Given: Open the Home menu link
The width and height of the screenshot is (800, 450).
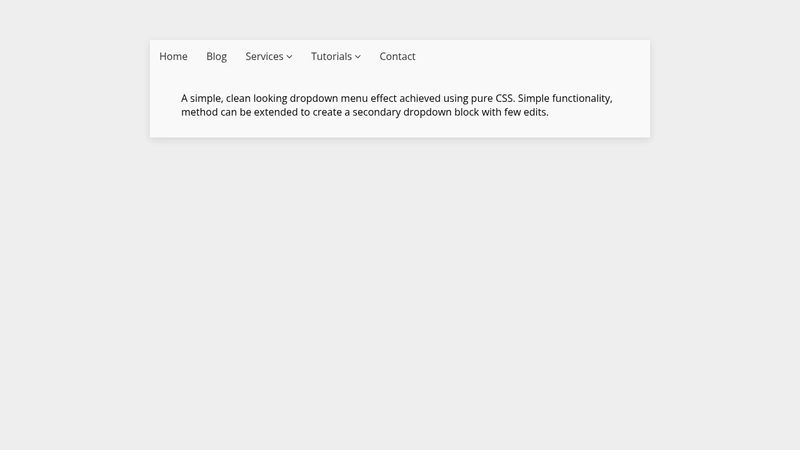Looking at the screenshot, I should tap(173, 57).
